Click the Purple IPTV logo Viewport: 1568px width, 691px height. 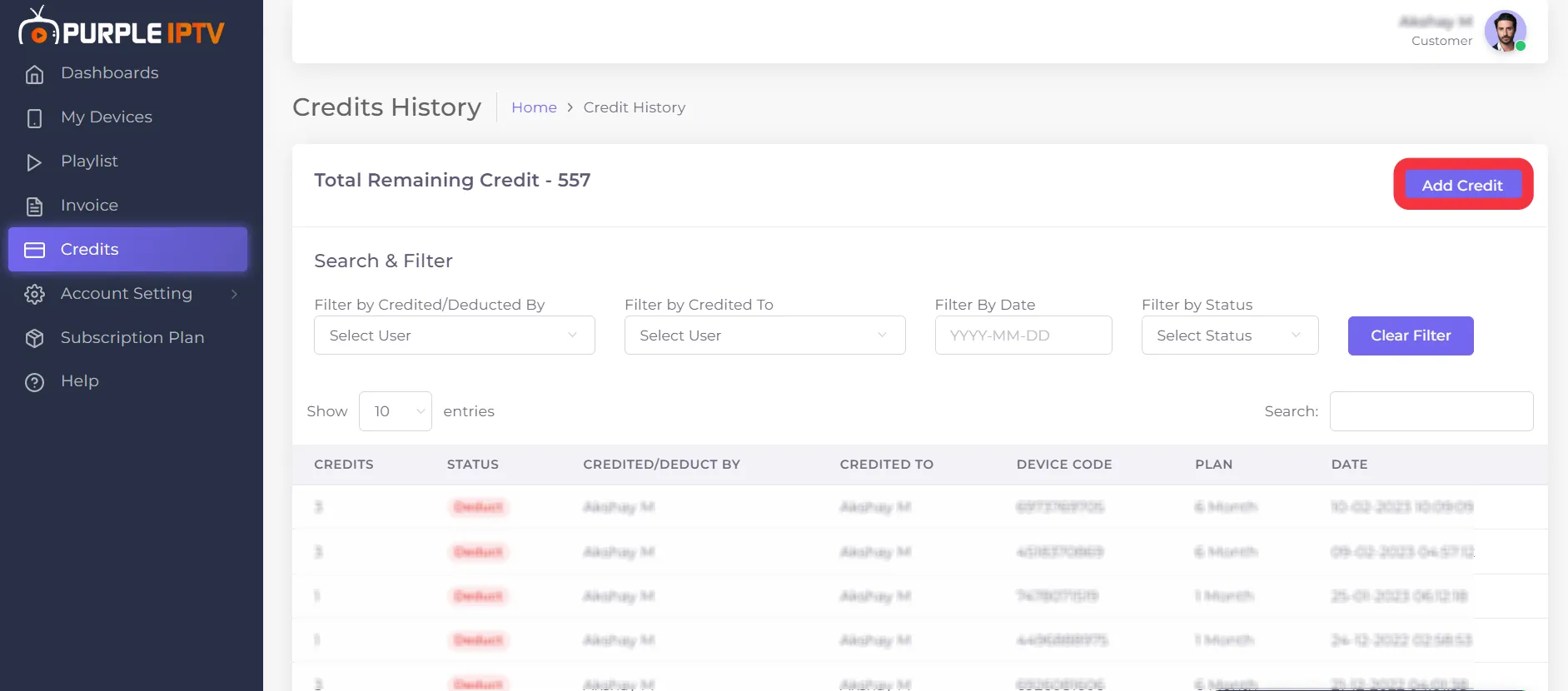click(x=122, y=27)
